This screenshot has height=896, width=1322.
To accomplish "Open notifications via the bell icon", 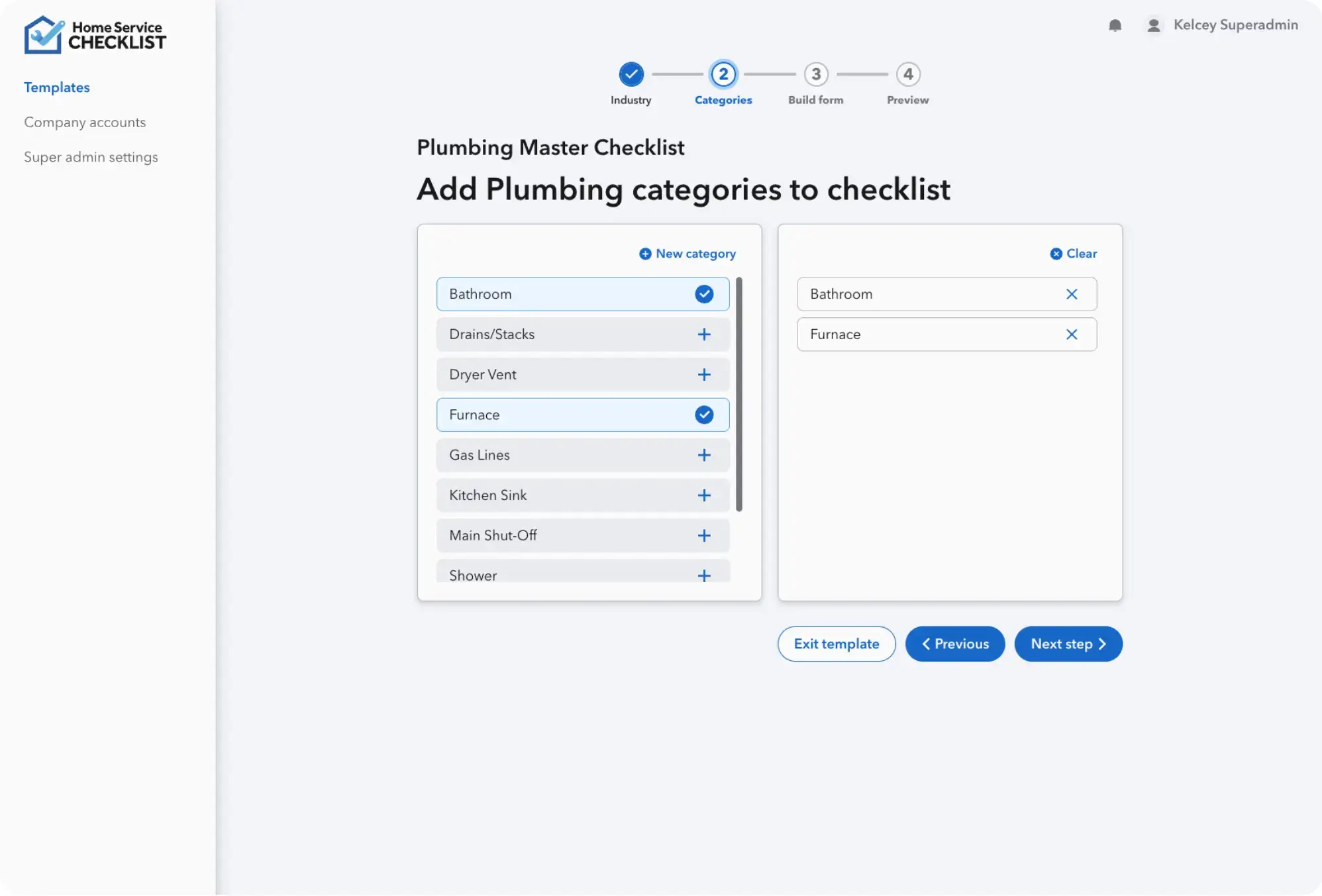I will 1115,25.
